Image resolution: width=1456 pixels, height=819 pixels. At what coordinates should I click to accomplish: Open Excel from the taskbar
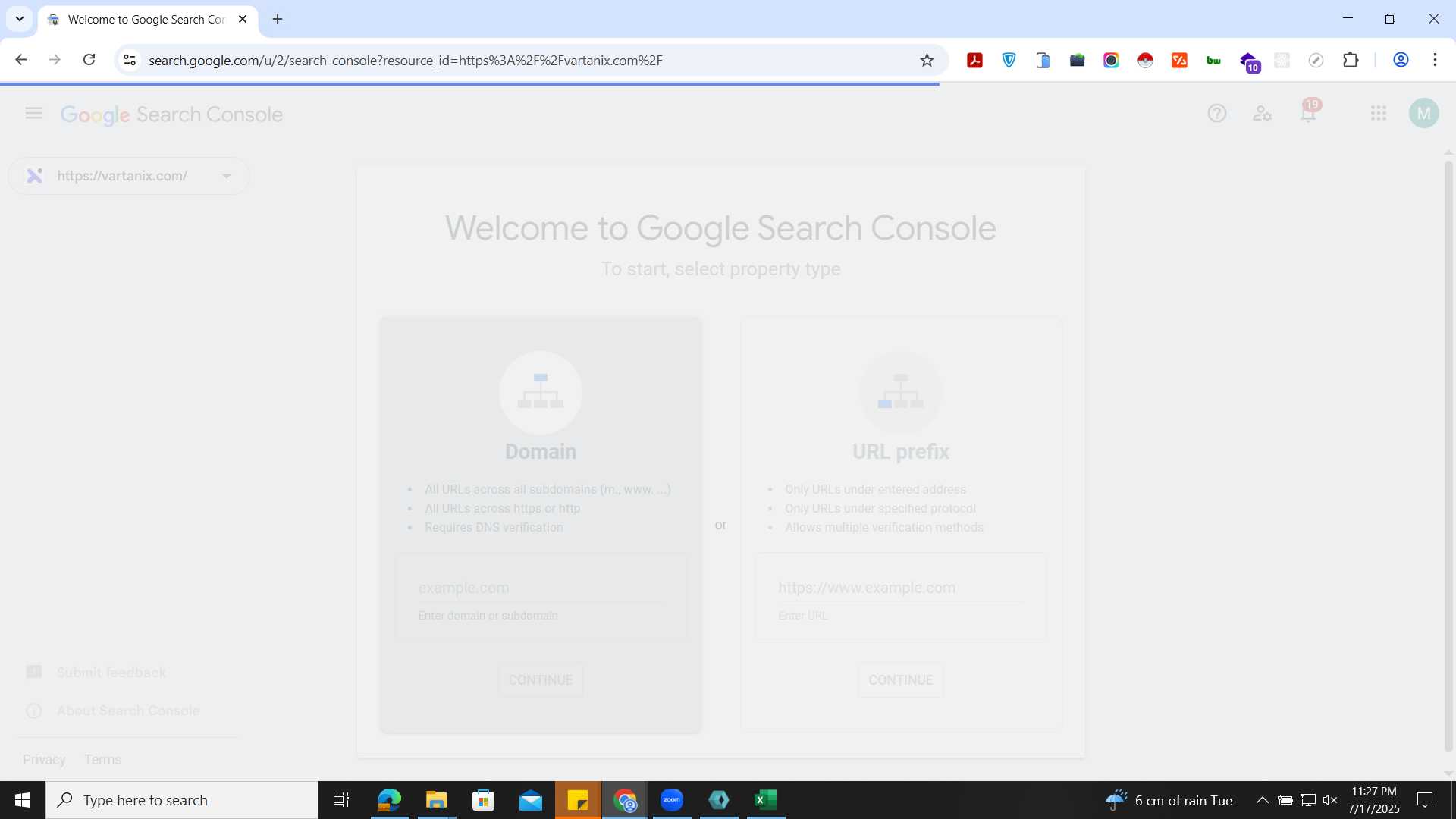coord(766,800)
